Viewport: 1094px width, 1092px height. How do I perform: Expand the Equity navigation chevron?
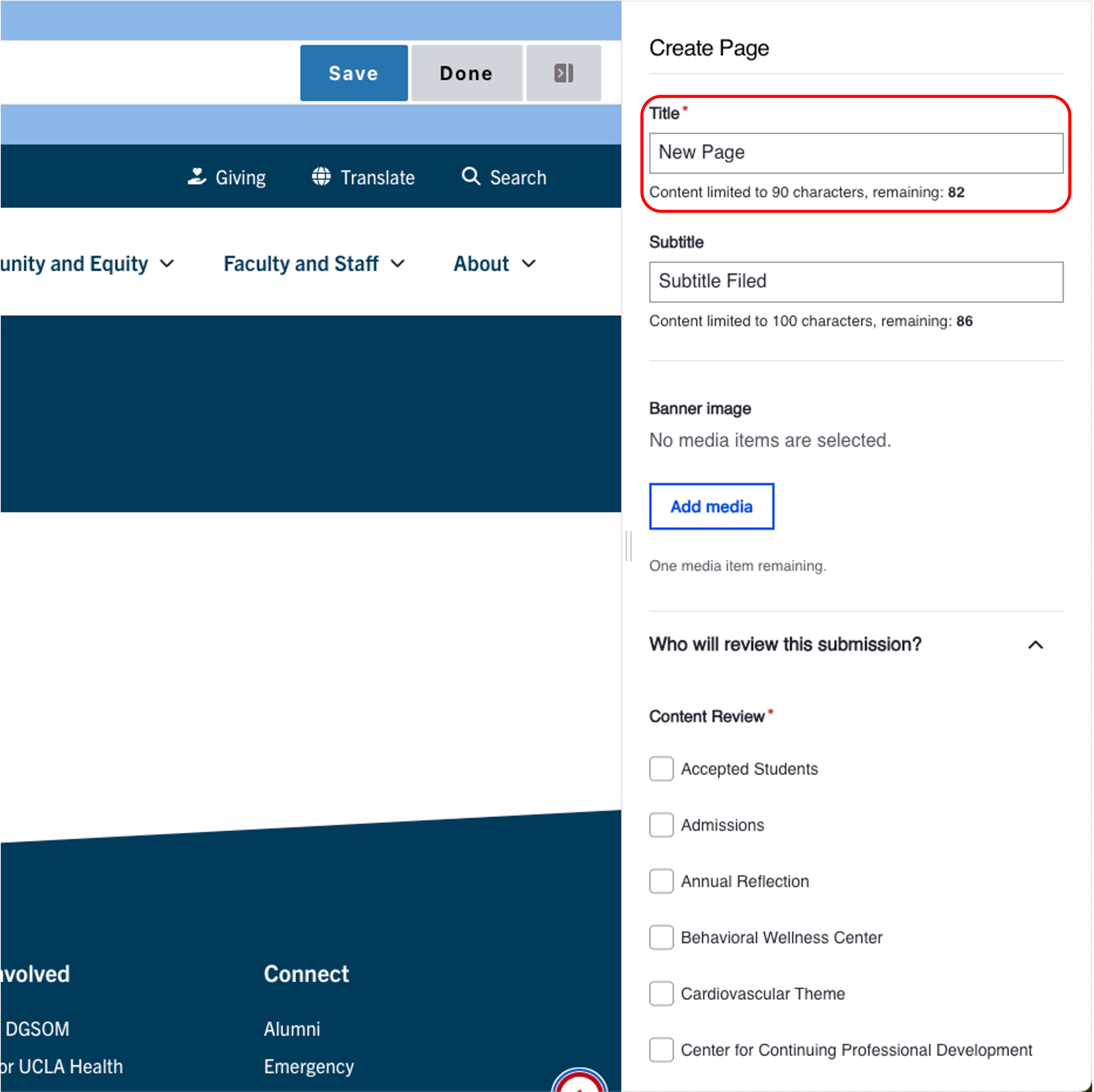167,263
